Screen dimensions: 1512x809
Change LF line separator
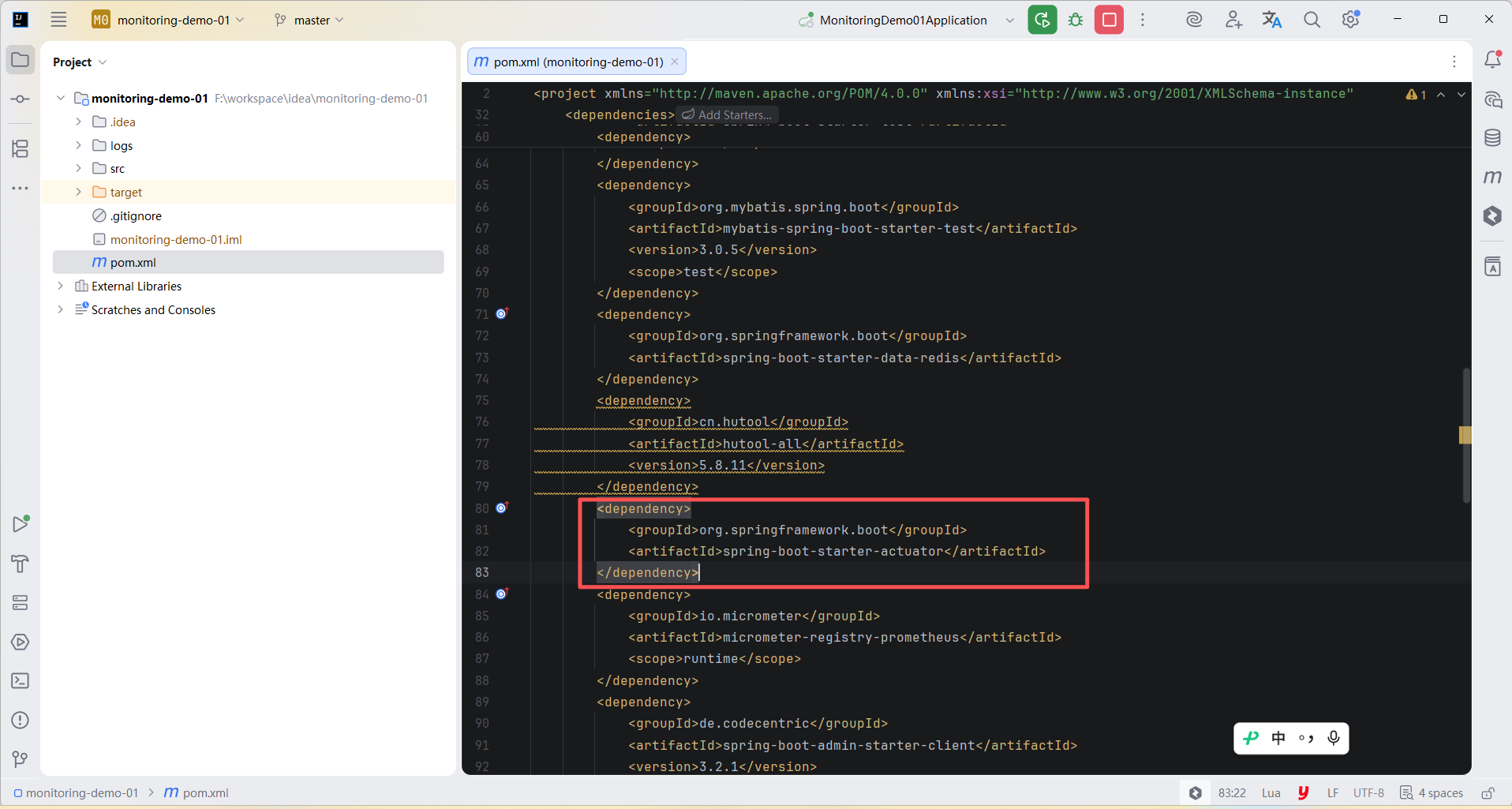(x=1333, y=793)
